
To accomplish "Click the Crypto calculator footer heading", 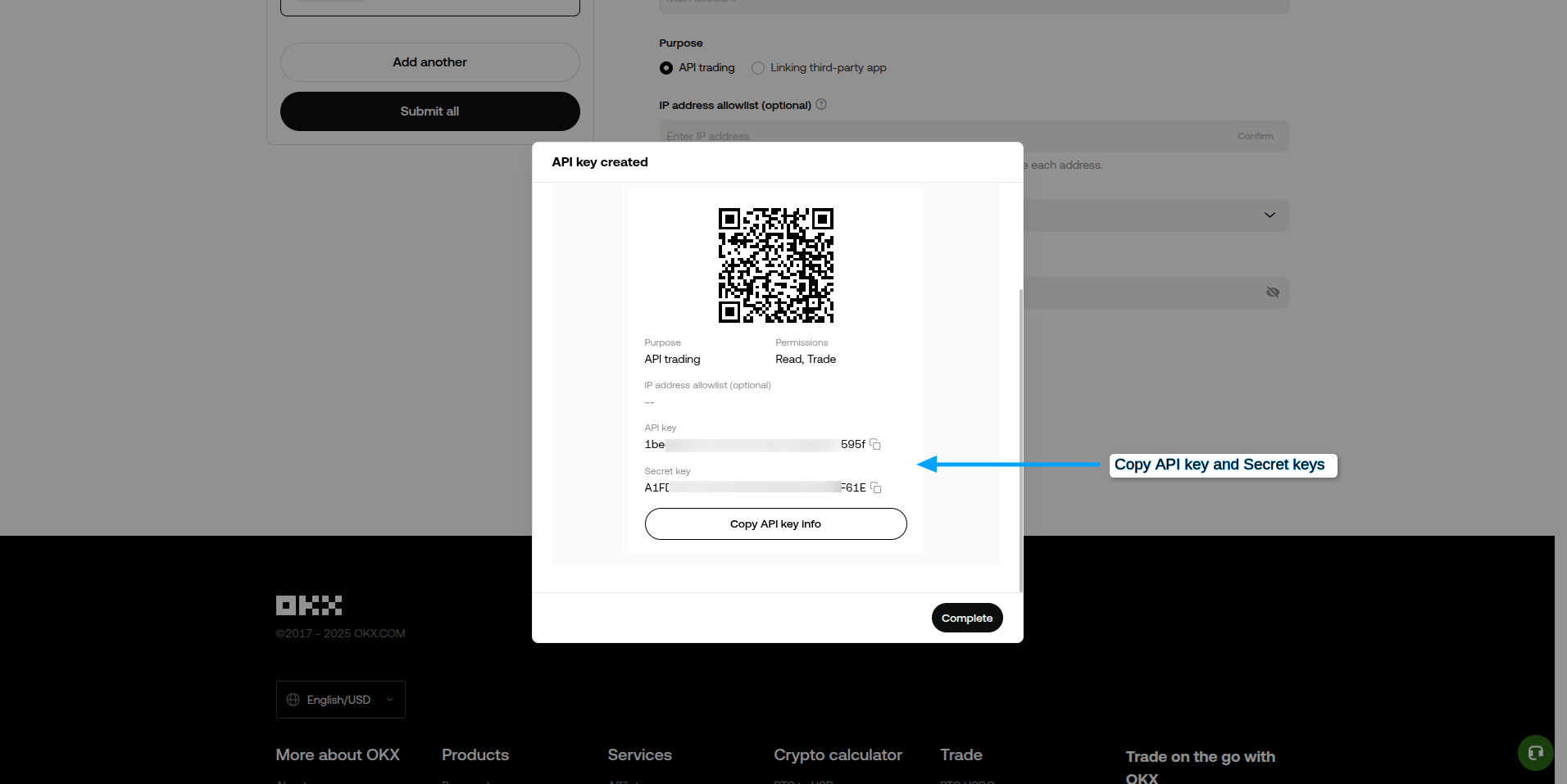I will click(x=838, y=755).
